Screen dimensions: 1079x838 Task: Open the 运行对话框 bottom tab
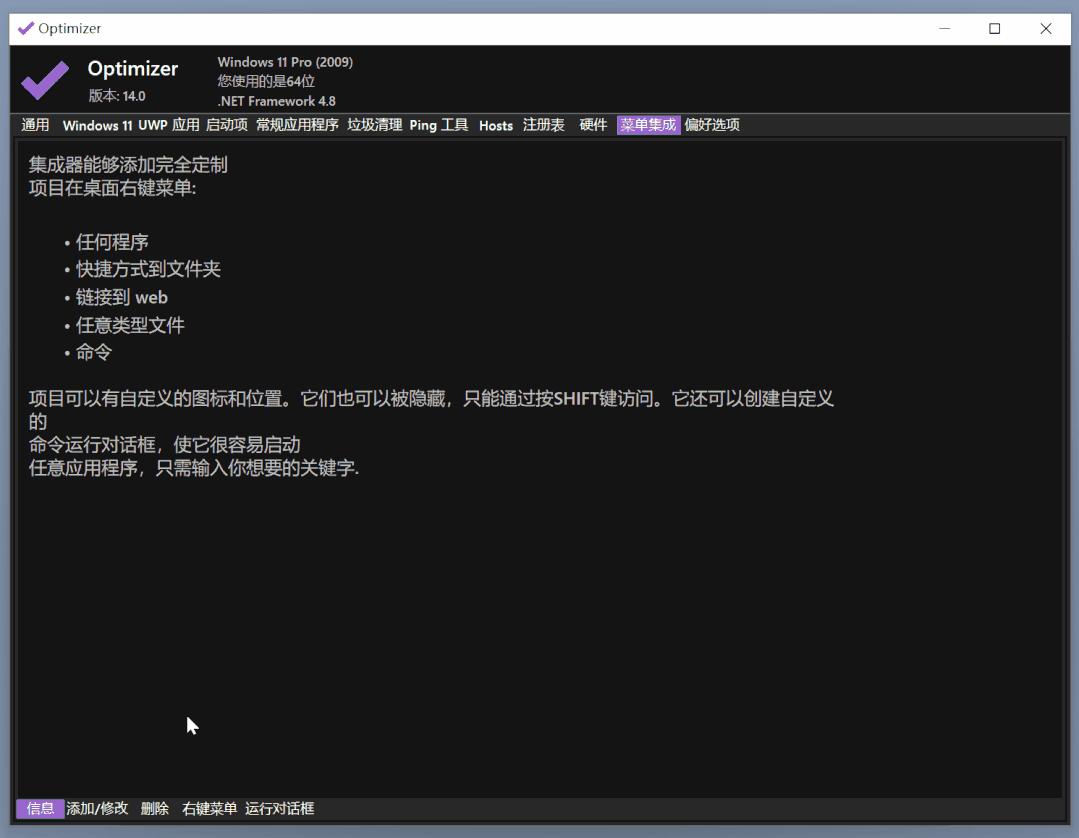[279, 808]
